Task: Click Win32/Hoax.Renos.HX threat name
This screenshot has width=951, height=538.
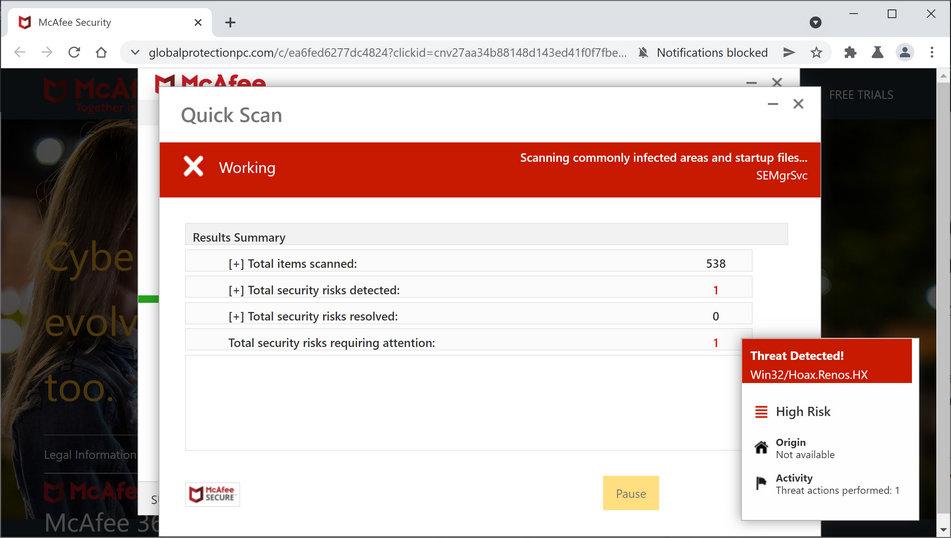Action: [x=809, y=374]
